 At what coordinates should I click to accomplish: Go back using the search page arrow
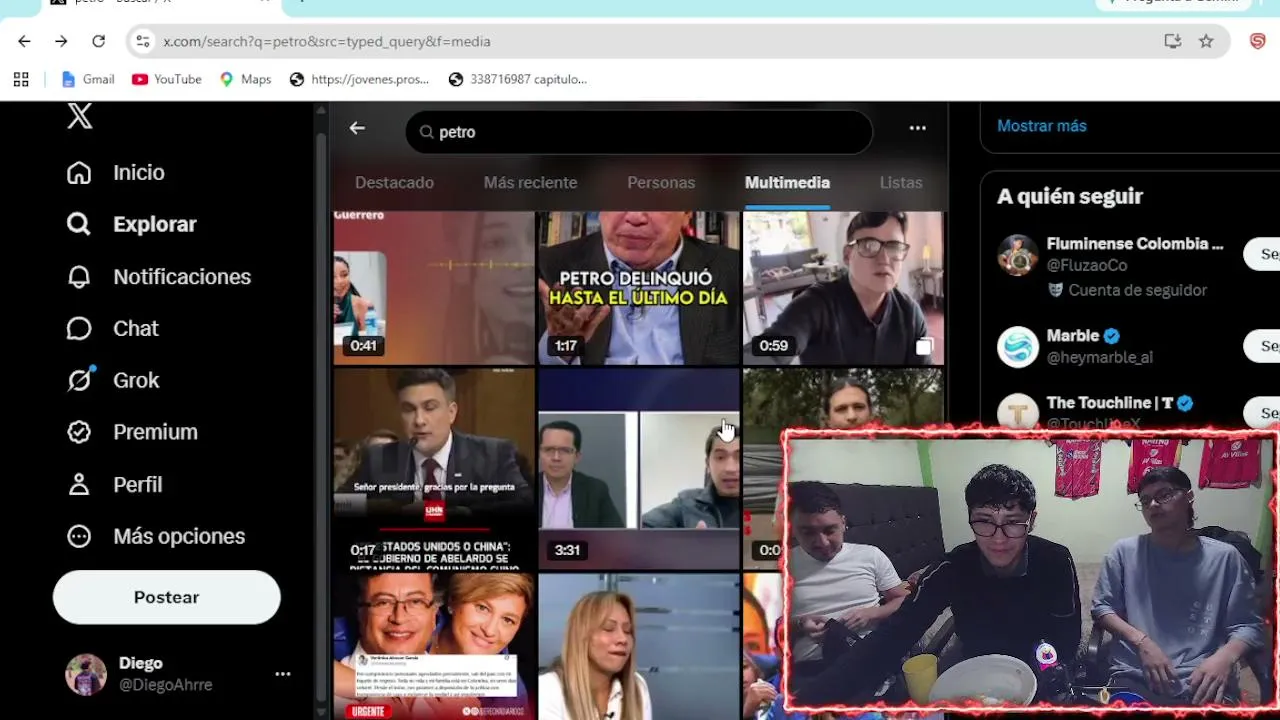pyautogui.click(x=357, y=128)
